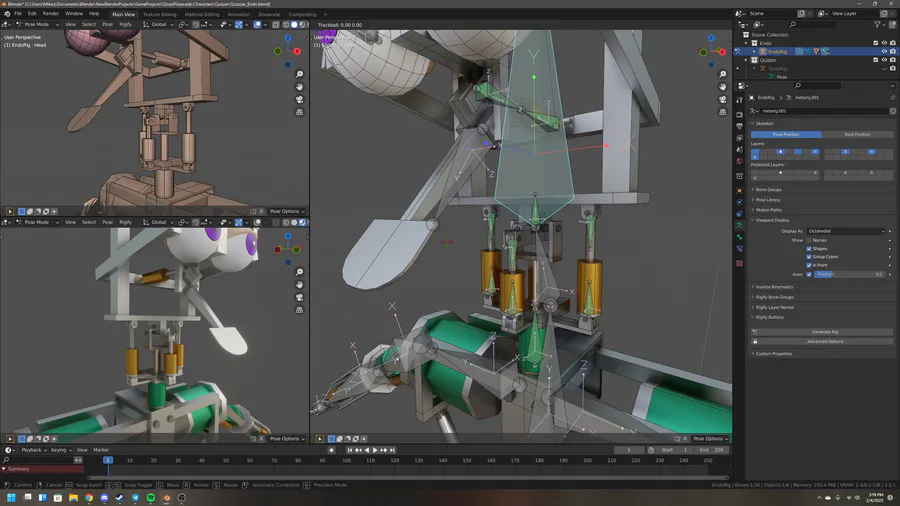
Task: Open the File menu
Action: pyautogui.click(x=18, y=14)
